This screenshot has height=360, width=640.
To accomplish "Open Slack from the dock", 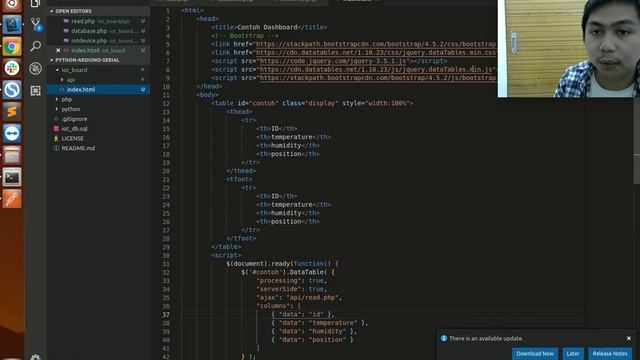I will click(x=12, y=68).
